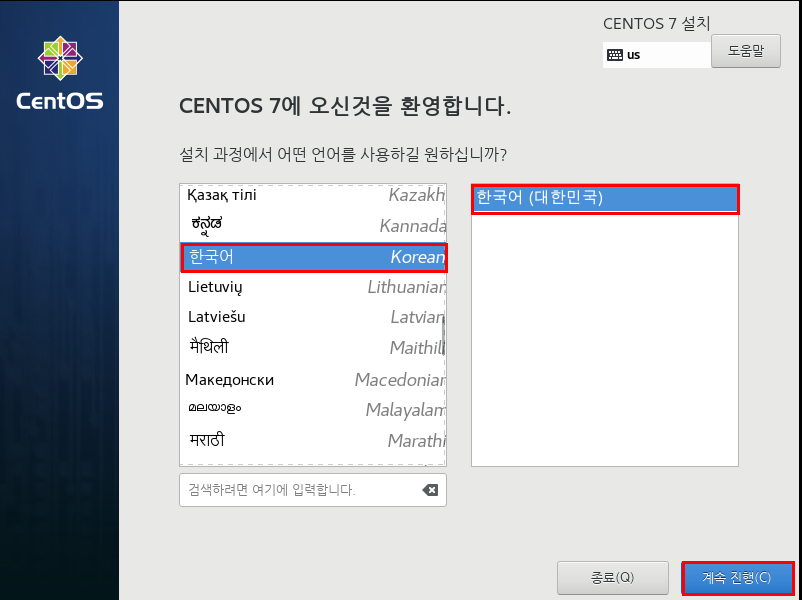Screen dimensions: 802x600
Task: Select 한국어 Korean in language list
Action: tap(314, 257)
